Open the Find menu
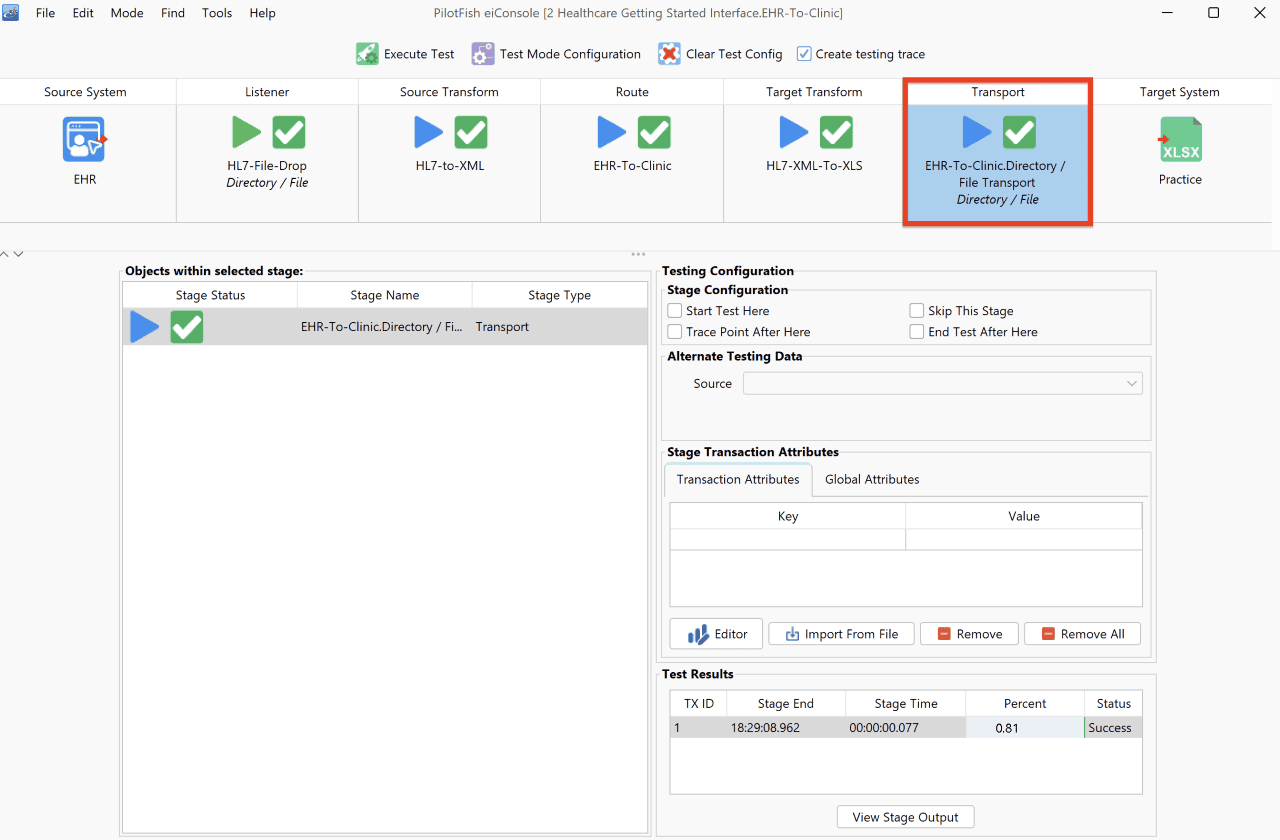The image size is (1280, 840). tap(173, 13)
